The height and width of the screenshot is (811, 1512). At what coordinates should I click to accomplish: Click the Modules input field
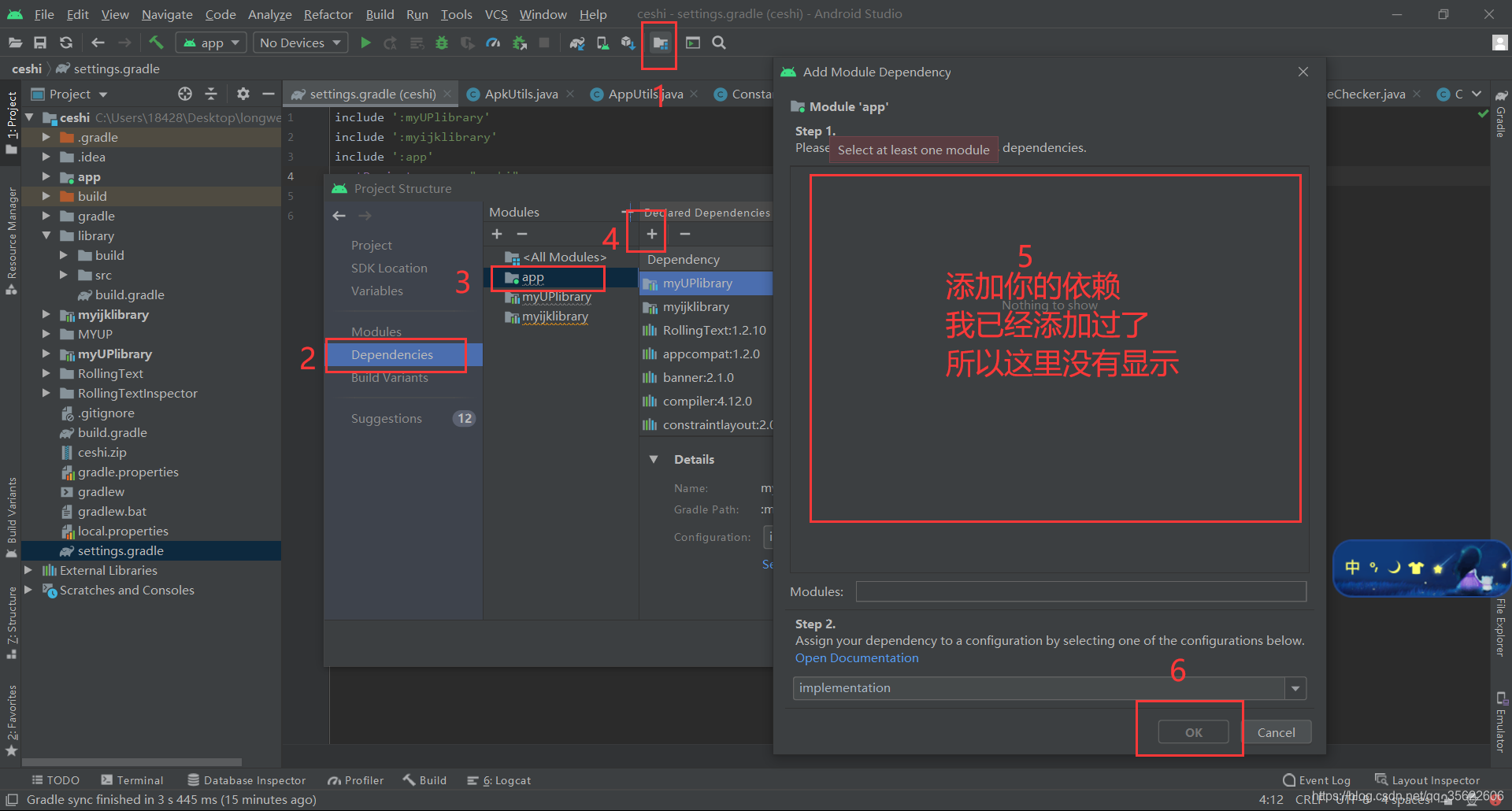pos(1081,591)
